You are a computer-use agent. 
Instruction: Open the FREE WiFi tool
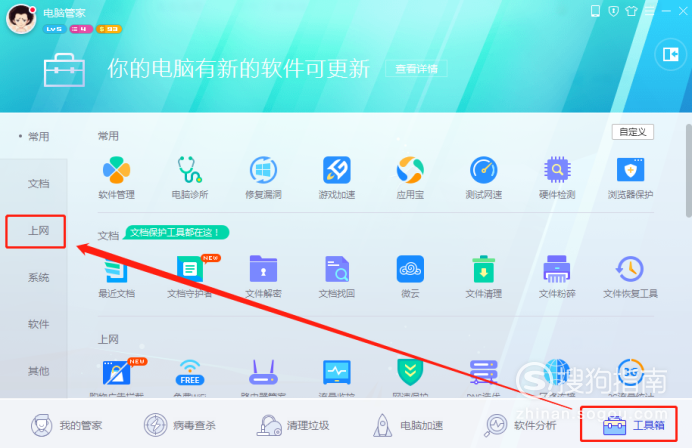point(190,374)
